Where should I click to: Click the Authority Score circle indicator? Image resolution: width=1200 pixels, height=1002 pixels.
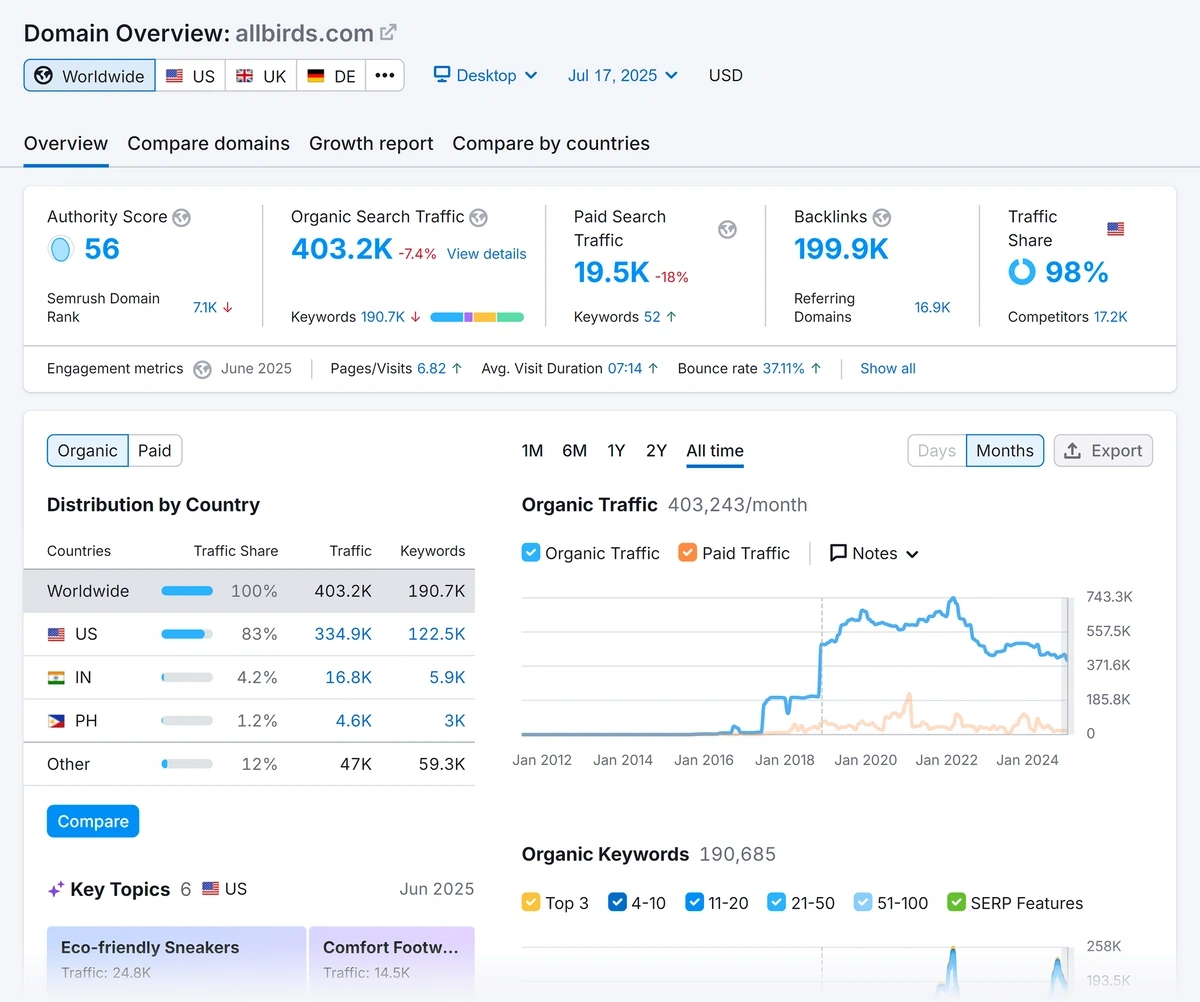[x=61, y=249]
